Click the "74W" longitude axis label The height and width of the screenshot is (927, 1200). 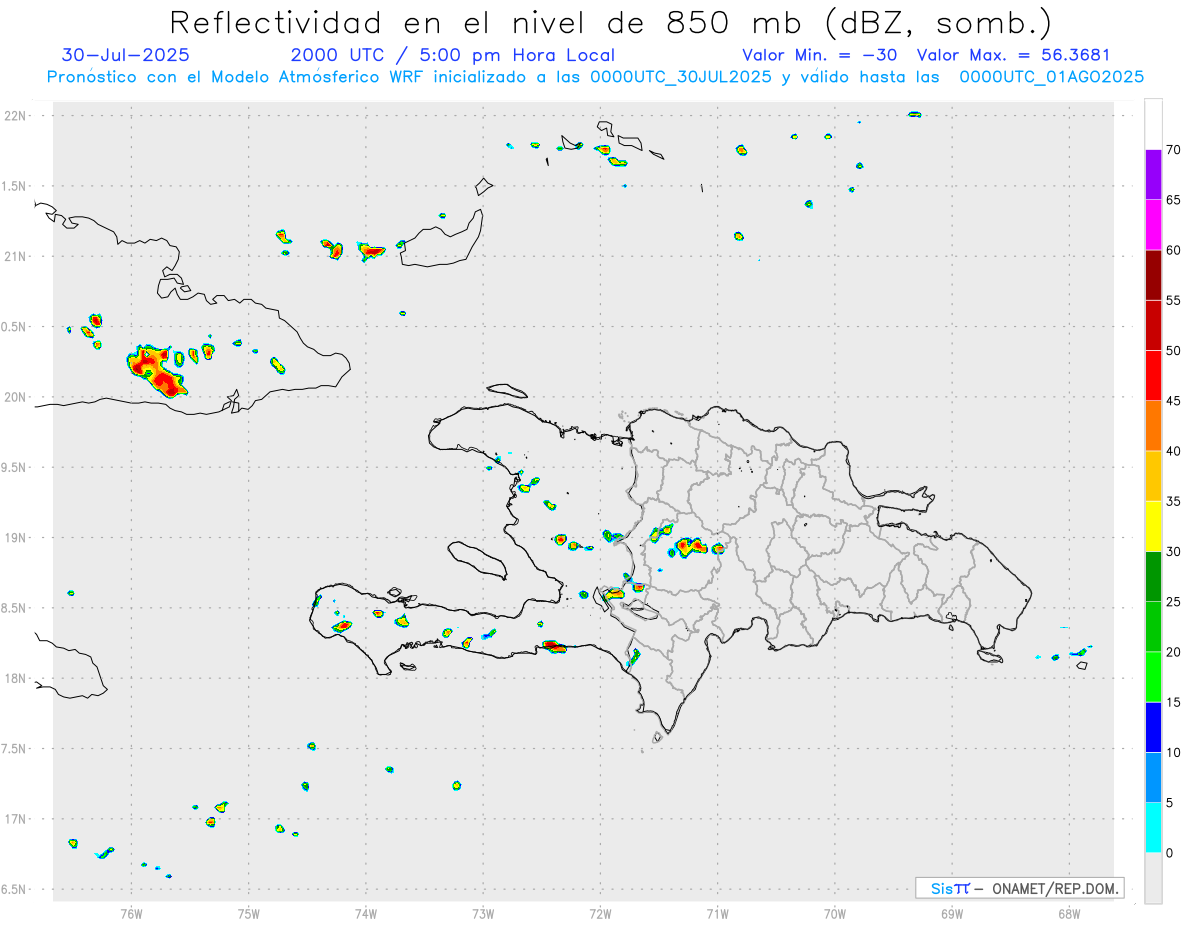(x=366, y=913)
